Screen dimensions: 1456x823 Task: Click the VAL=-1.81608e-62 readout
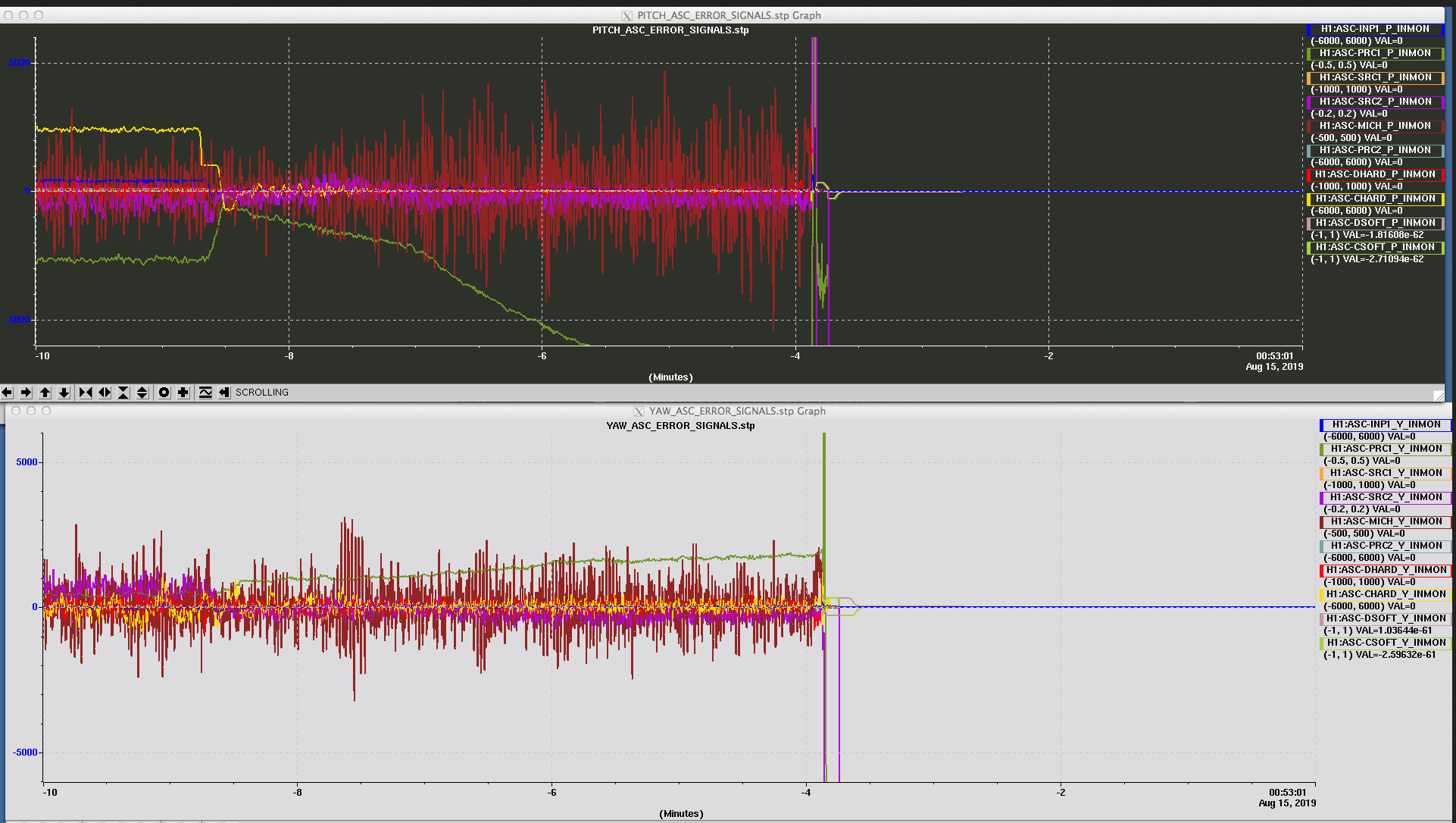pos(1383,235)
